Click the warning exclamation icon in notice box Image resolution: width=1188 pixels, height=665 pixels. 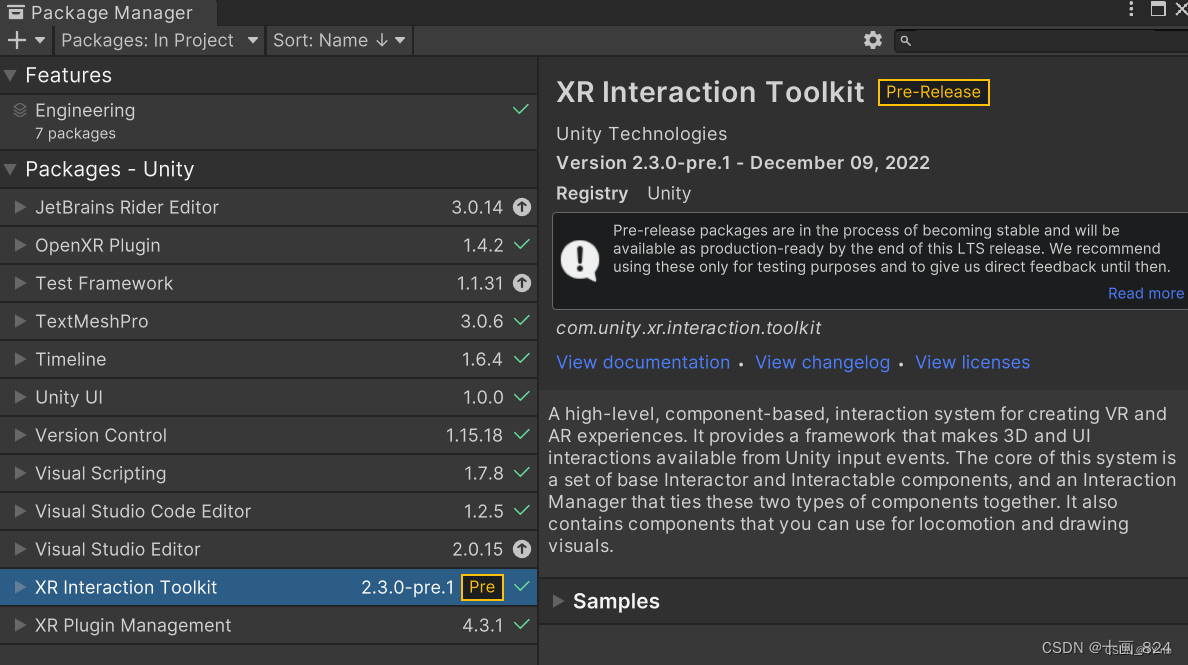580,260
